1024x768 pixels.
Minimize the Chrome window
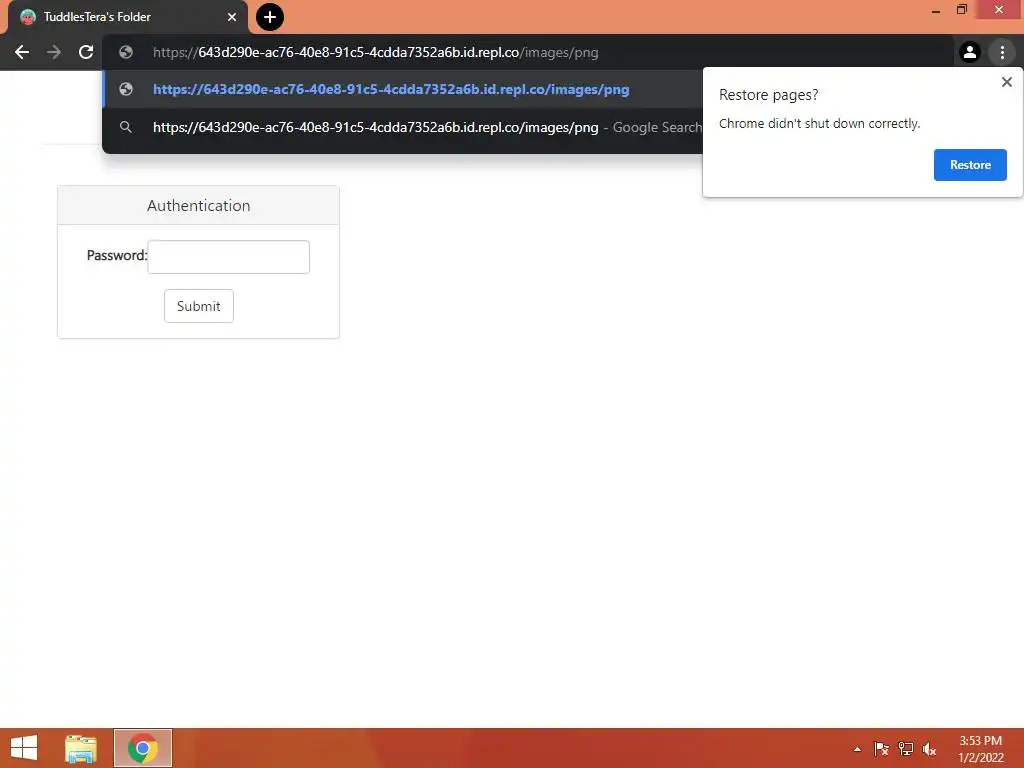point(936,10)
